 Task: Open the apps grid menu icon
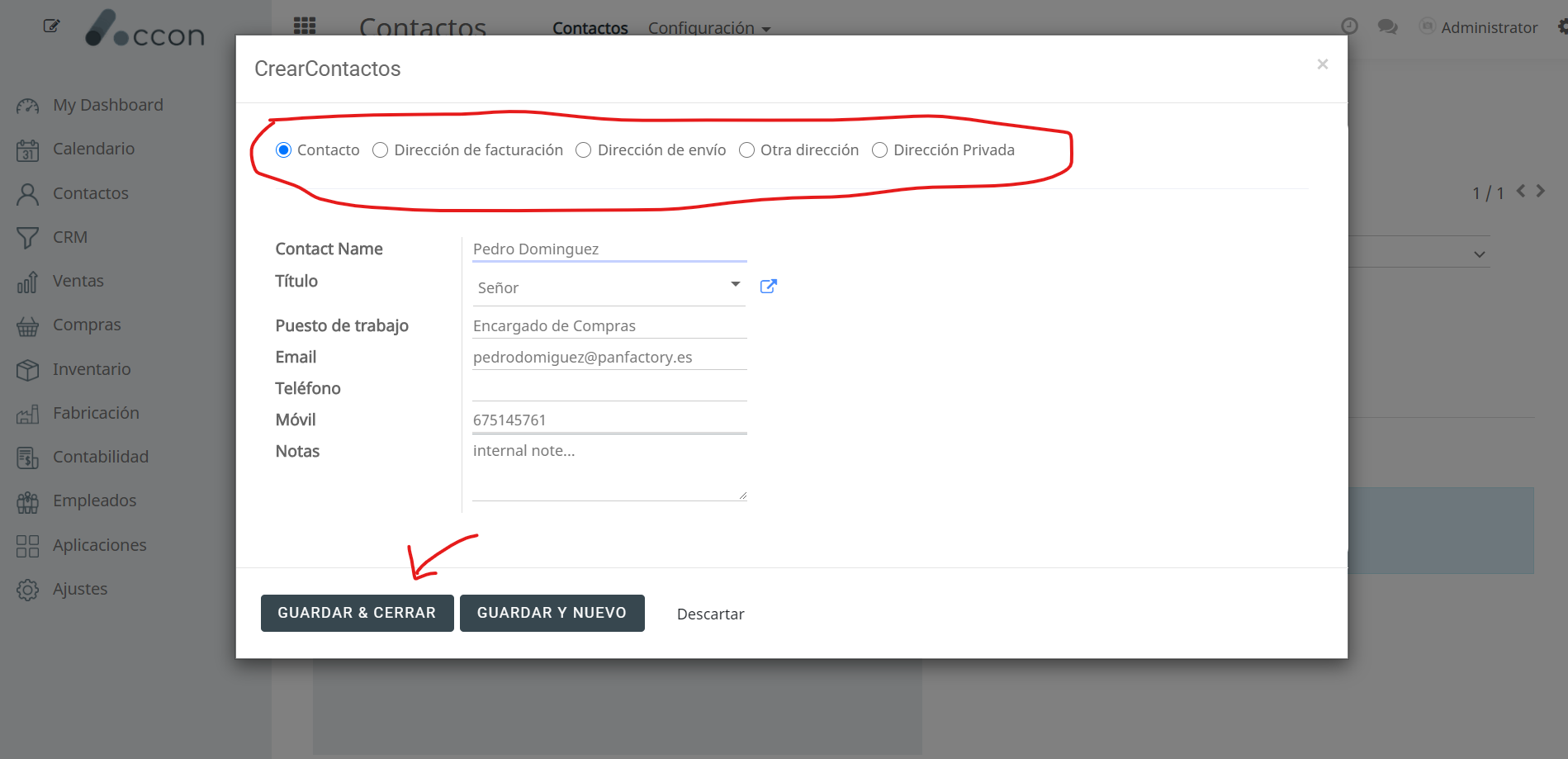pyautogui.click(x=305, y=26)
